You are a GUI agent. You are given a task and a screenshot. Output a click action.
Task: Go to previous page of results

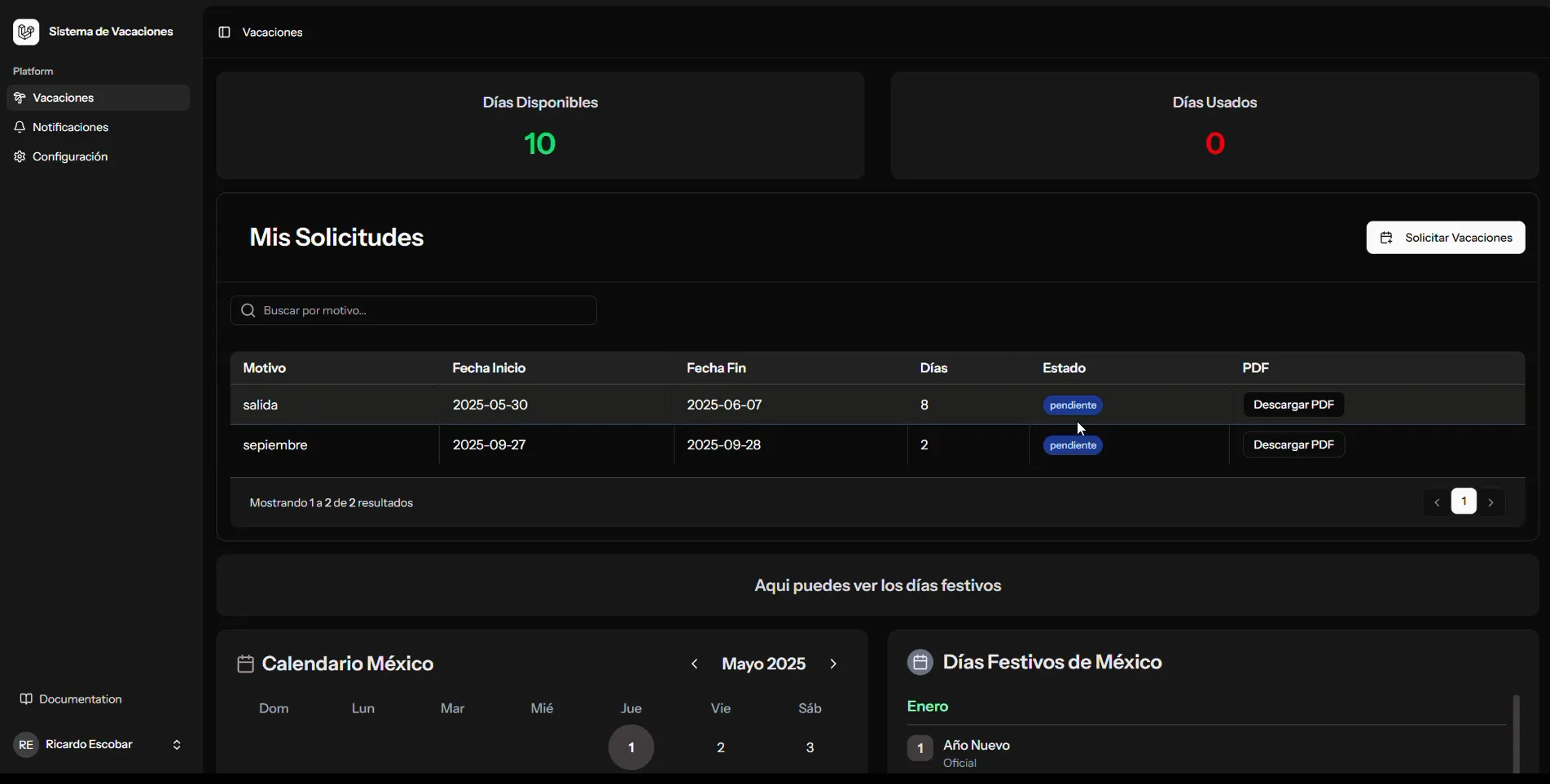click(1437, 502)
